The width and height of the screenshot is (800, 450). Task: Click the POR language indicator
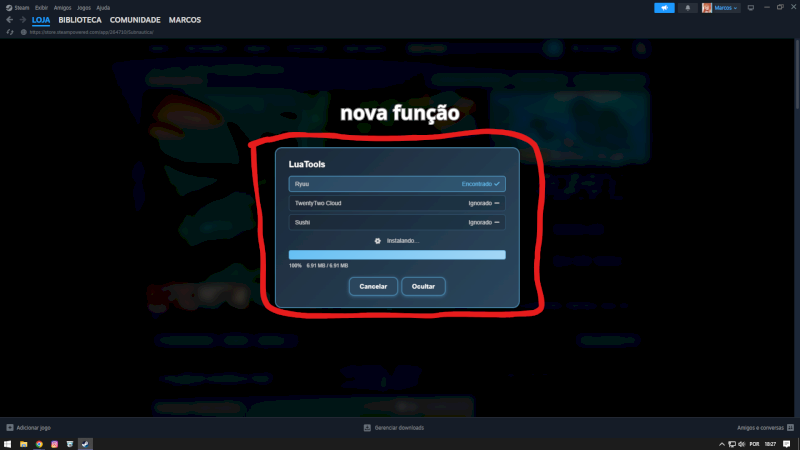point(754,444)
